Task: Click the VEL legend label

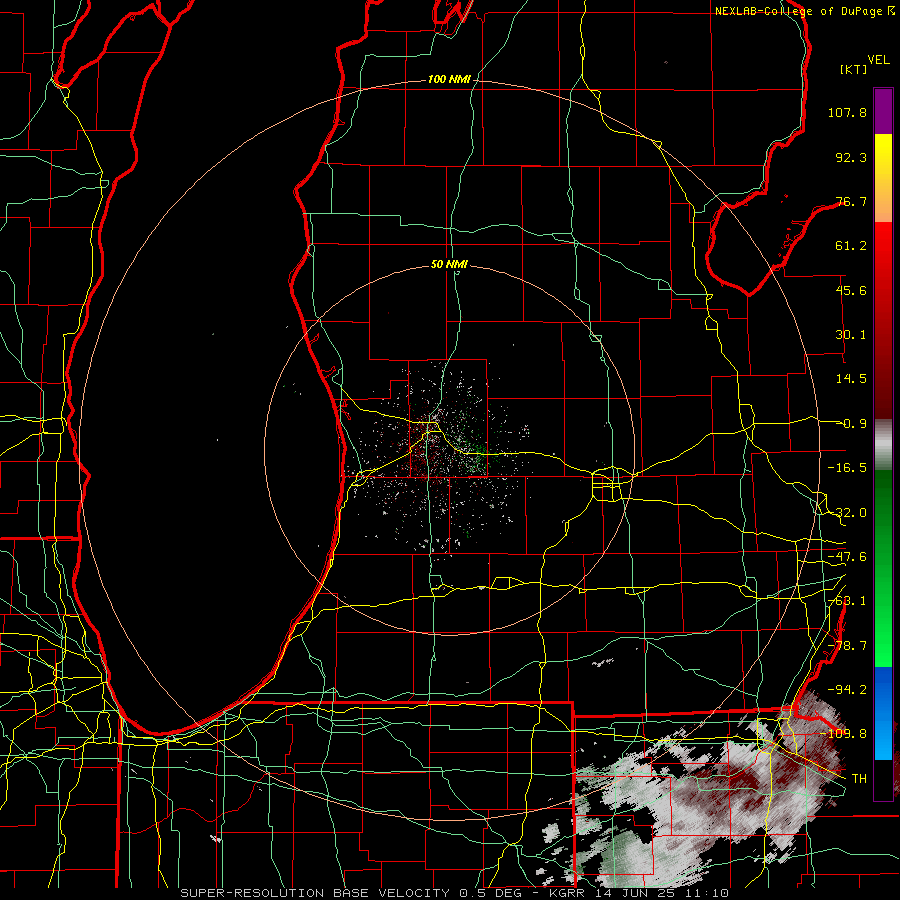Action: [x=878, y=60]
